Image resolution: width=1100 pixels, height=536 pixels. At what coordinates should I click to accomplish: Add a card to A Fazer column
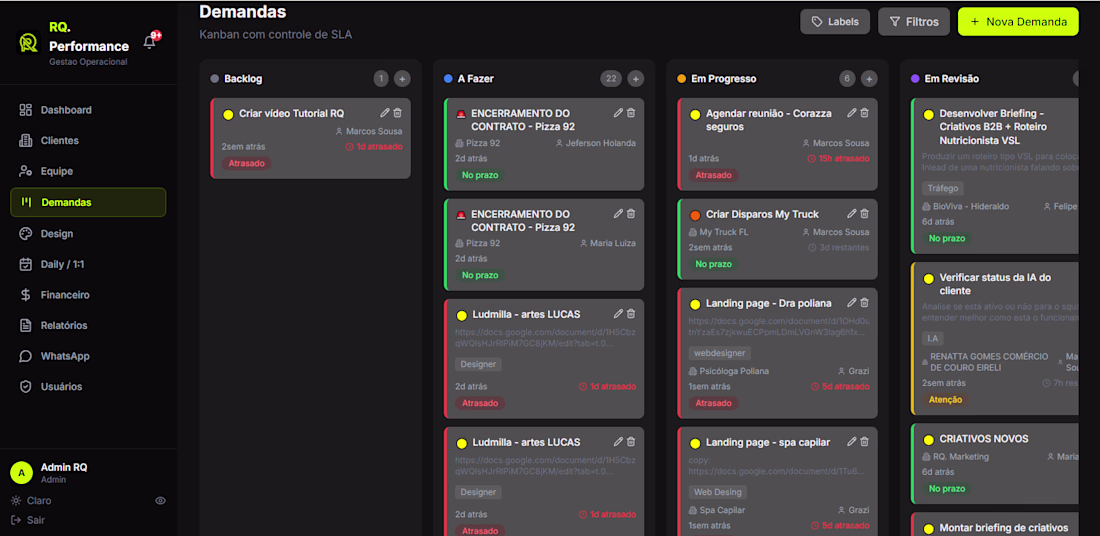tap(636, 79)
